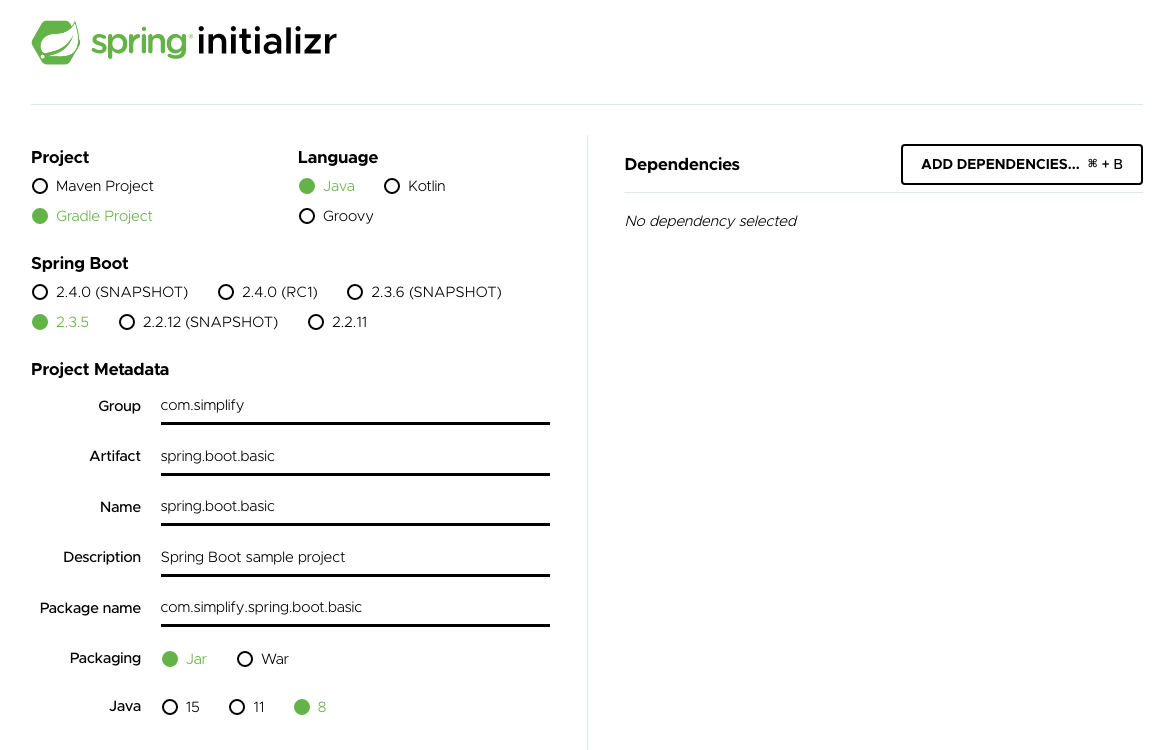Click the Package name field
1169x750 pixels.
tap(354, 608)
